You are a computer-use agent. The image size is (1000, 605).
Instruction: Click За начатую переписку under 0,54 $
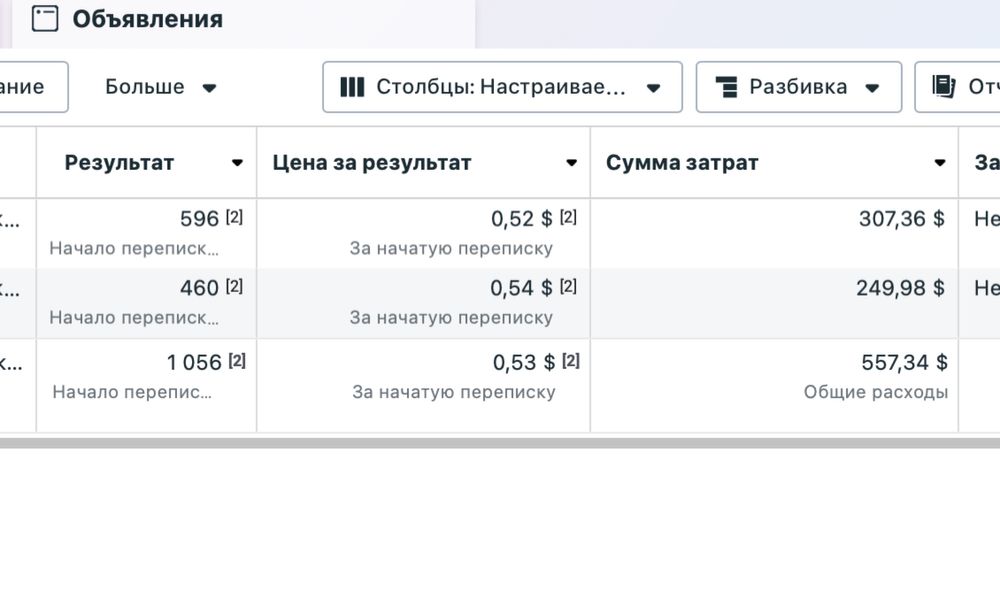tap(451, 317)
